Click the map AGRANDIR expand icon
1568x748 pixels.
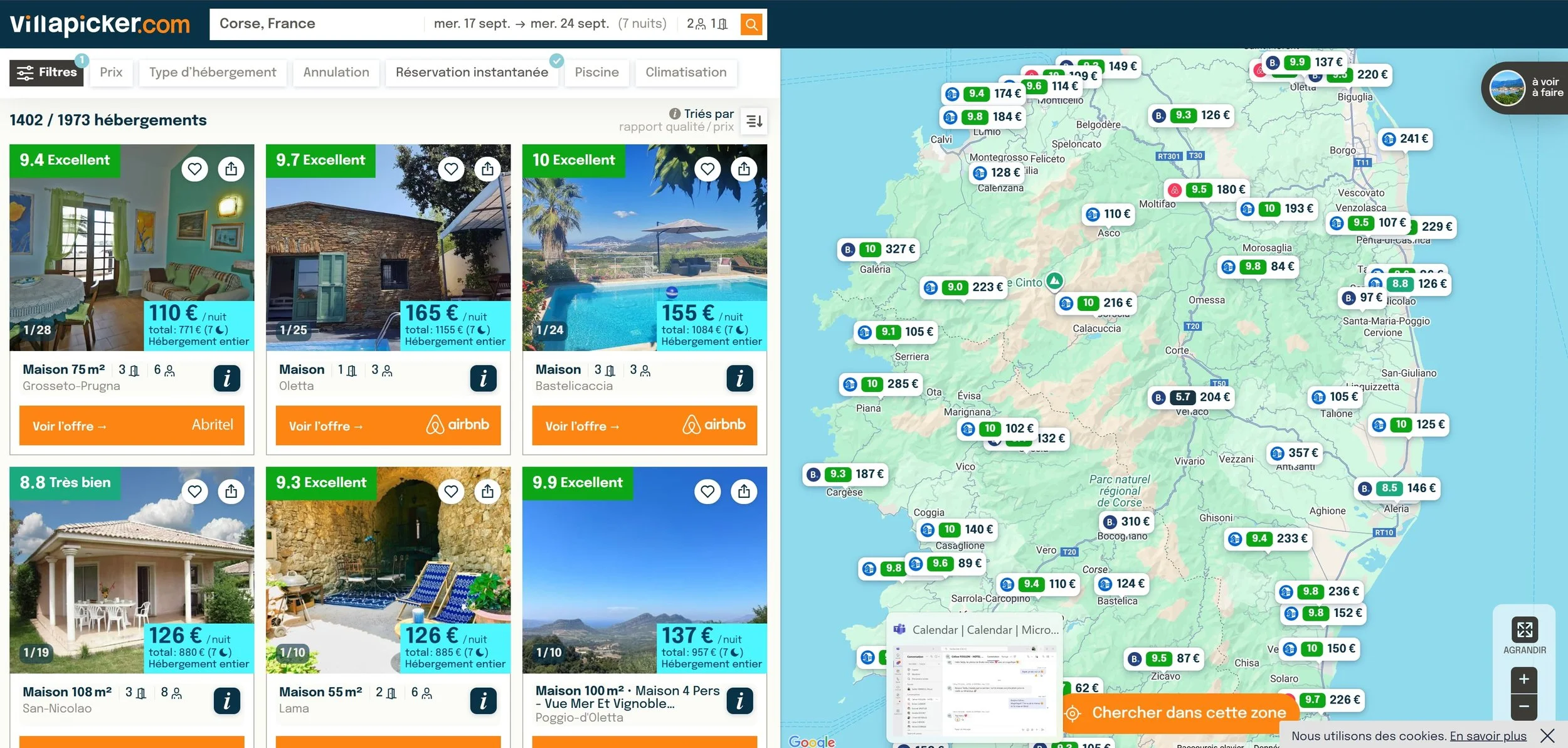1524,629
